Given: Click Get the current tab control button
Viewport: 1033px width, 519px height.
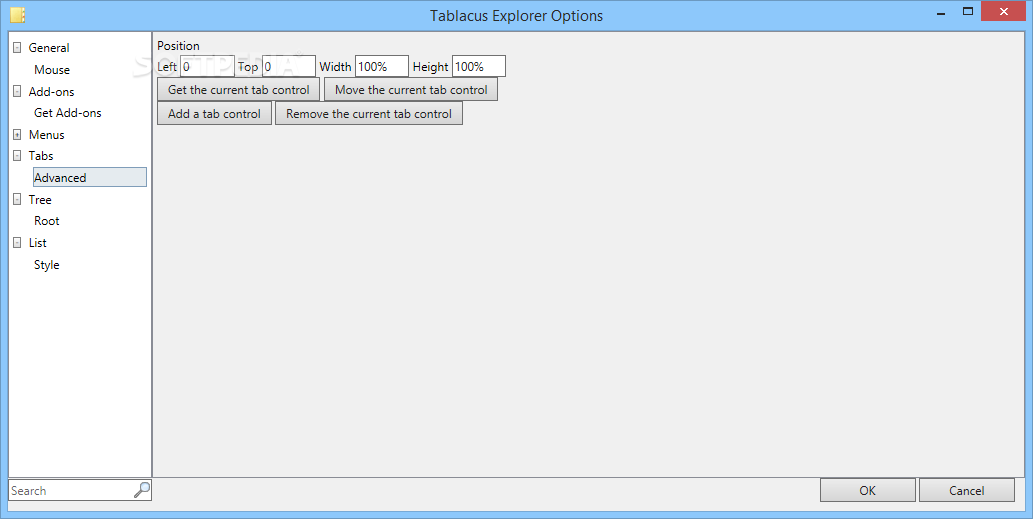Looking at the screenshot, I should [x=238, y=90].
